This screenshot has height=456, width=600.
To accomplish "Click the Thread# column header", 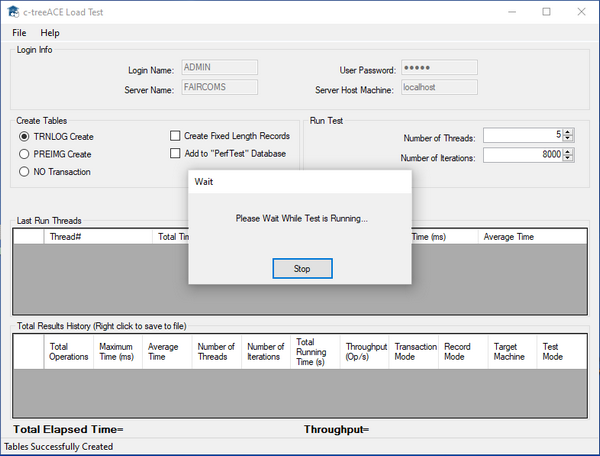I will [98, 237].
